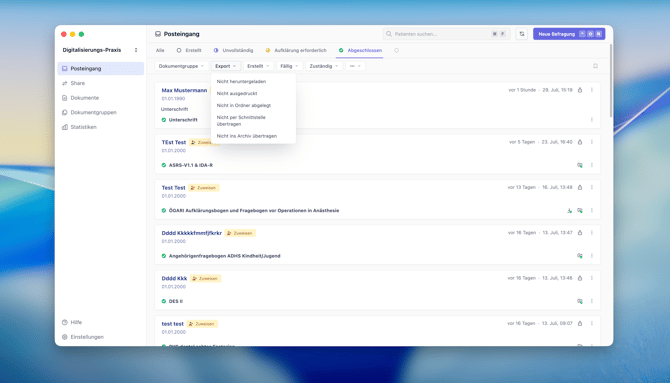Switch to the Unvollständig tab
The width and height of the screenshot is (670, 383).
click(233, 50)
